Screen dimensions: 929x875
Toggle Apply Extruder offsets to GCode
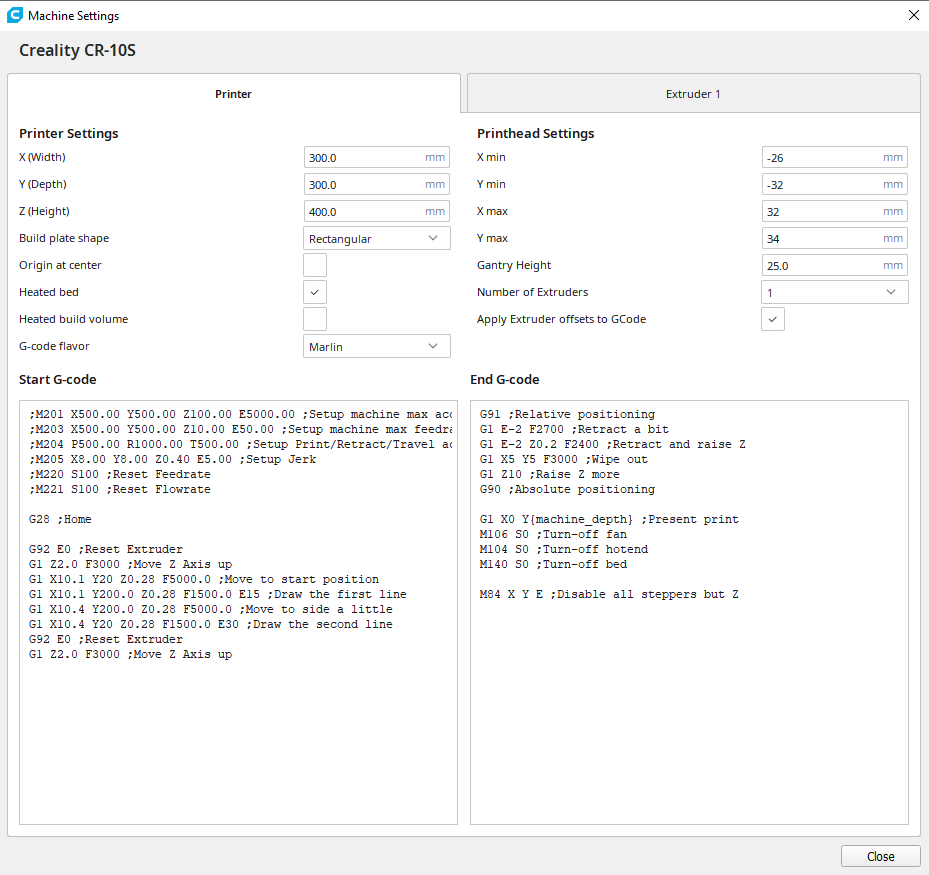tap(773, 319)
